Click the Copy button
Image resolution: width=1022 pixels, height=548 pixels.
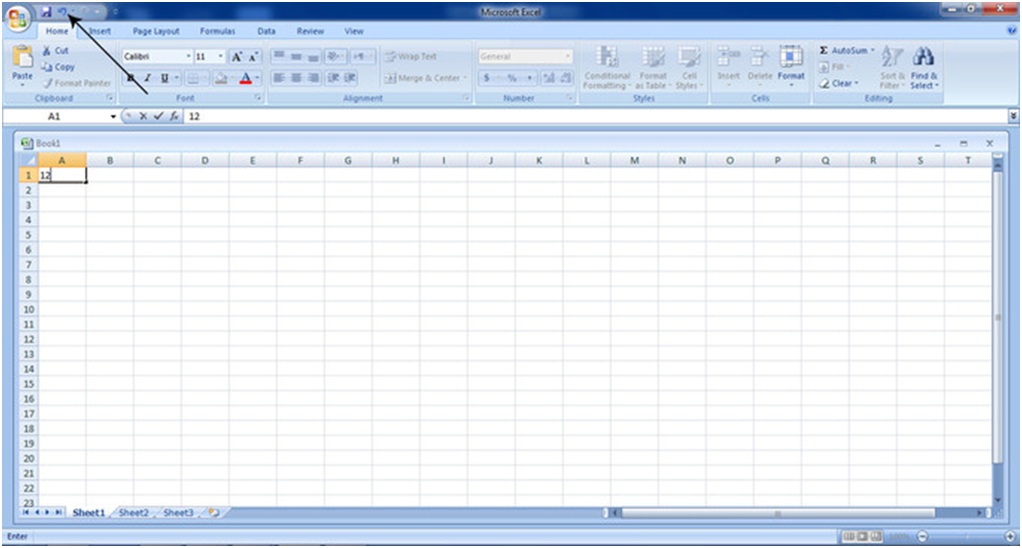click(x=59, y=67)
